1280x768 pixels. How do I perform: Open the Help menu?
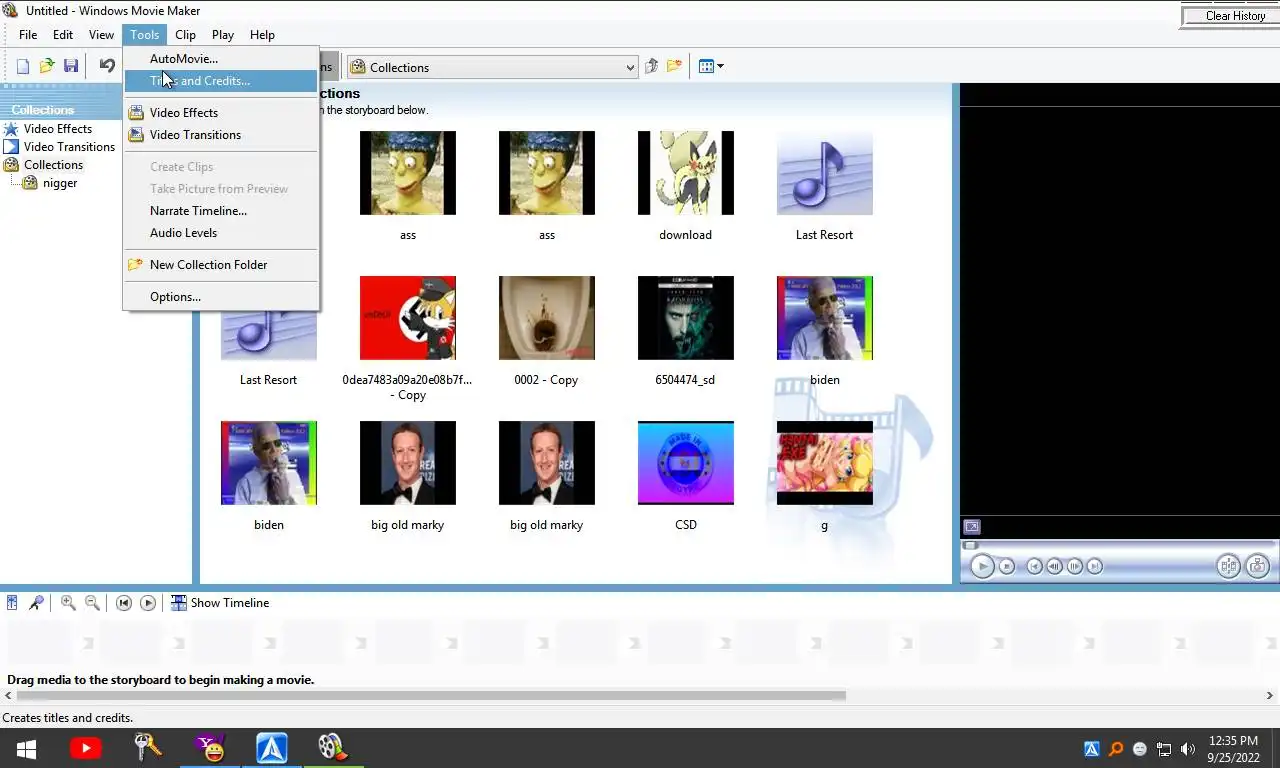[262, 34]
